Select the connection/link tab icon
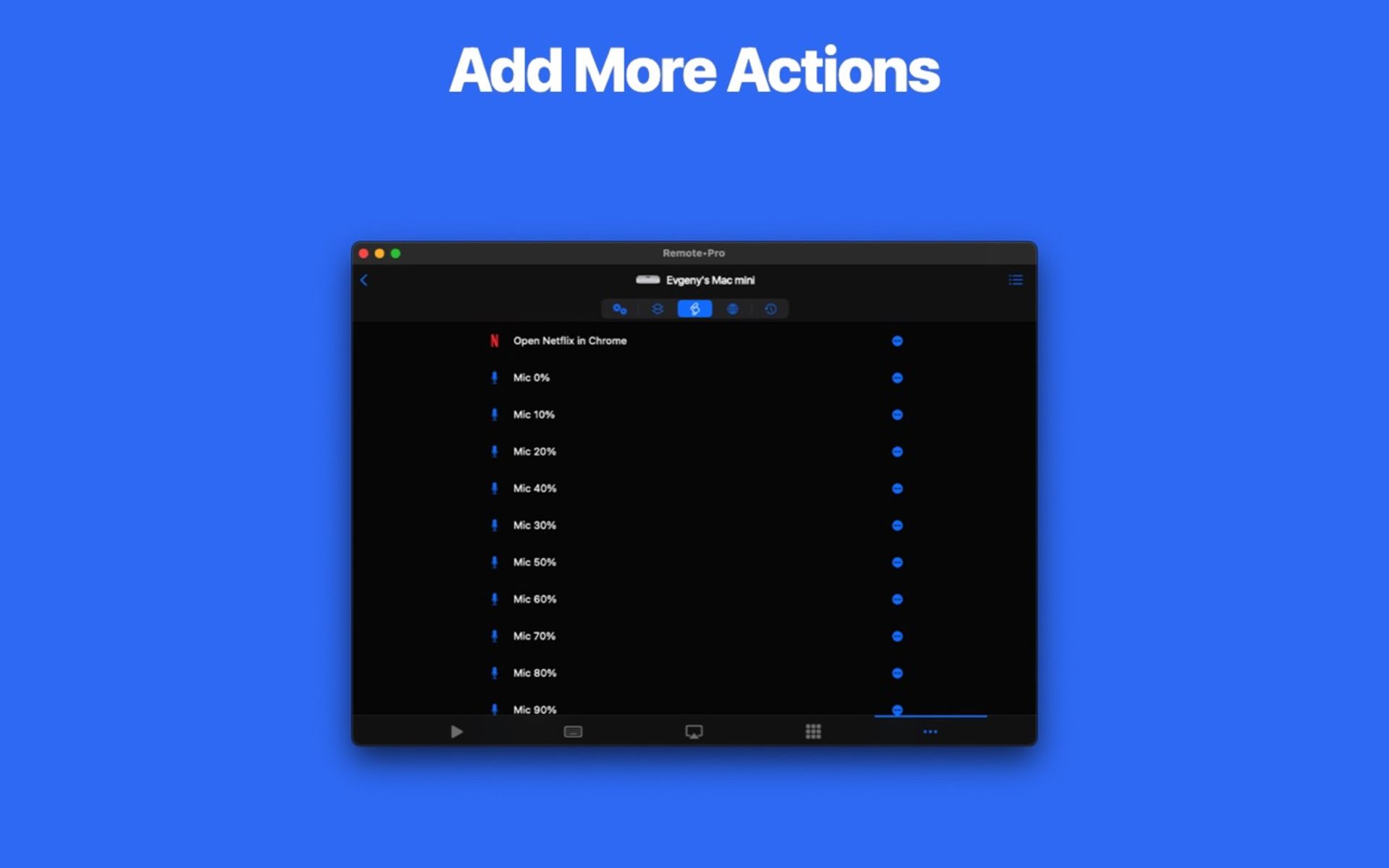1389x868 pixels. click(619, 308)
